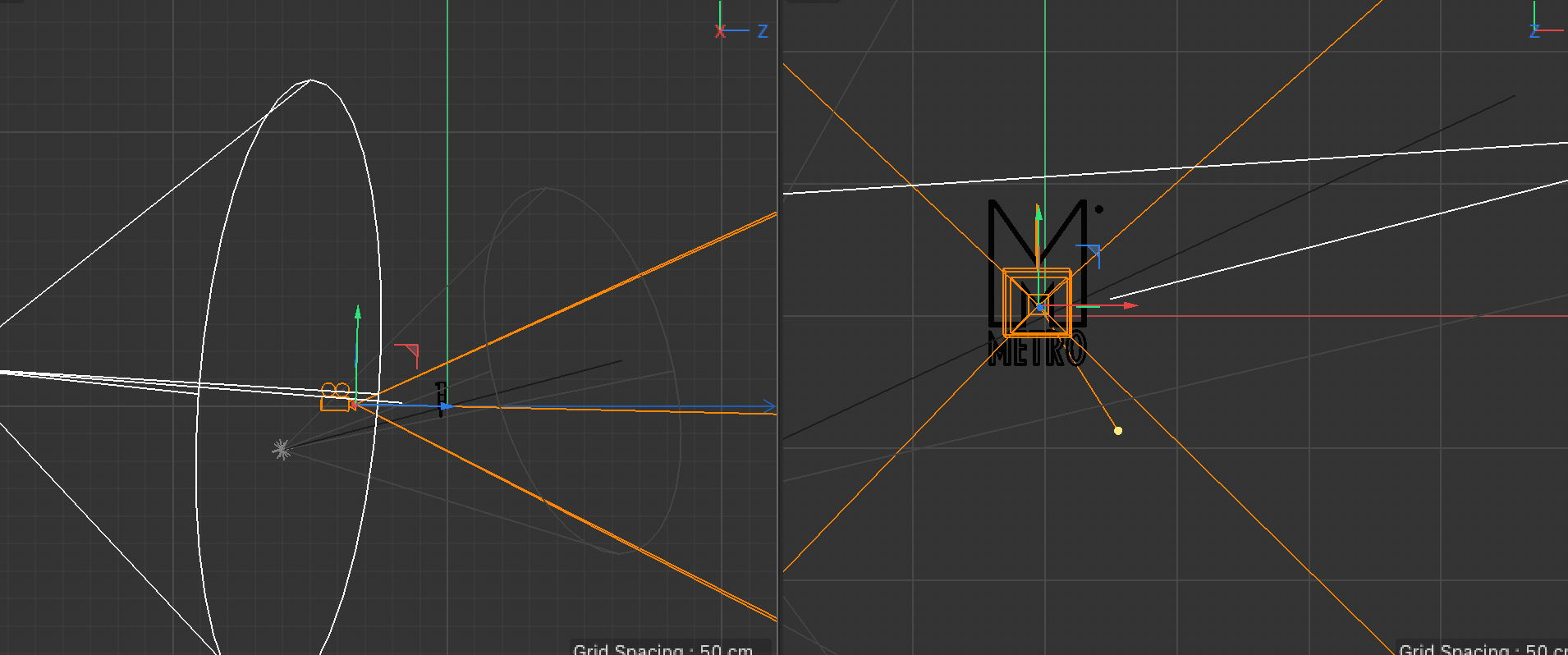
Task: Click the yellow dot handle on orange line
Action: (x=1118, y=430)
